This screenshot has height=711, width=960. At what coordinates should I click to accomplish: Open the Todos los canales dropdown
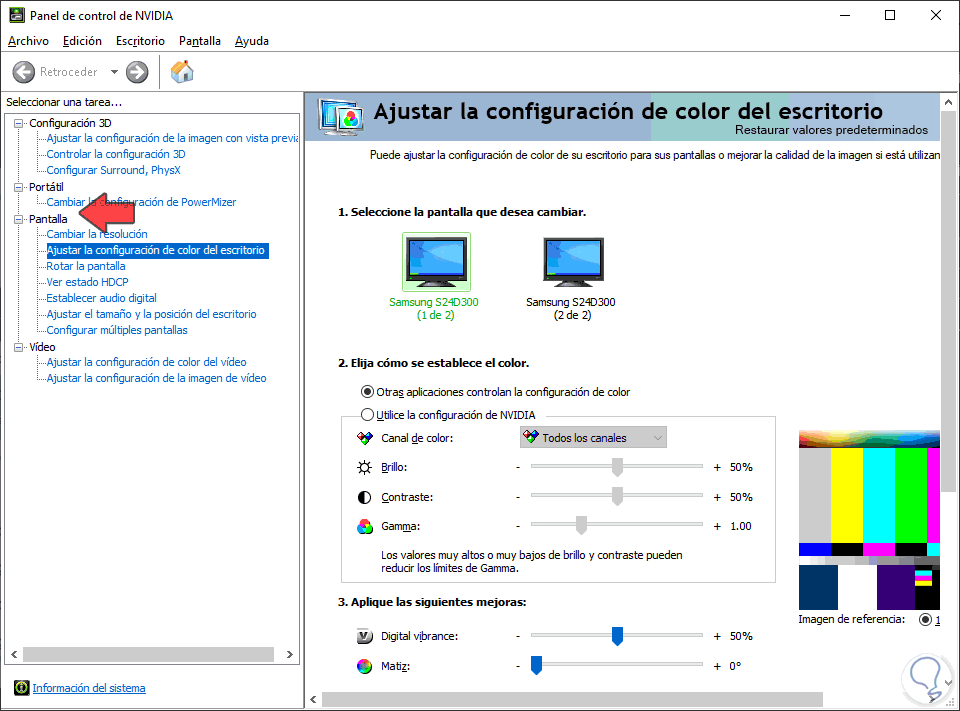click(x=593, y=438)
